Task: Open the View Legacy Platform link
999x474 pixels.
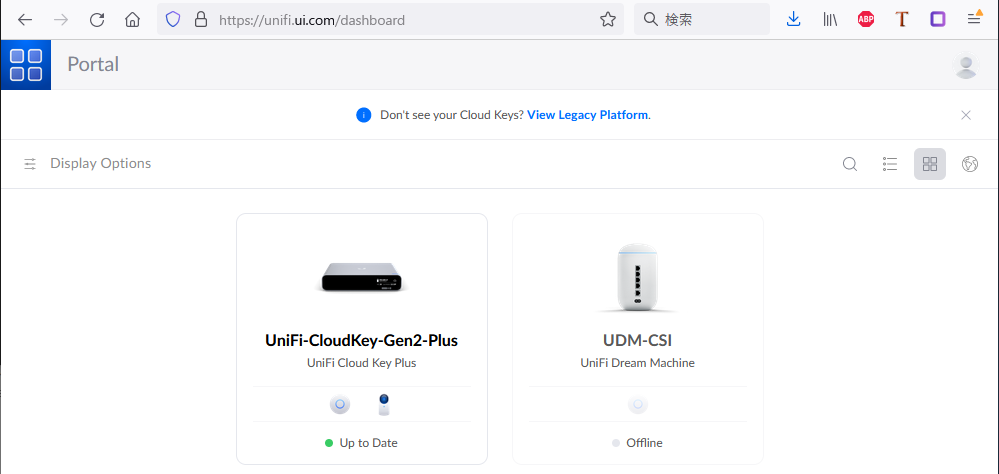Action: click(x=587, y=115)
